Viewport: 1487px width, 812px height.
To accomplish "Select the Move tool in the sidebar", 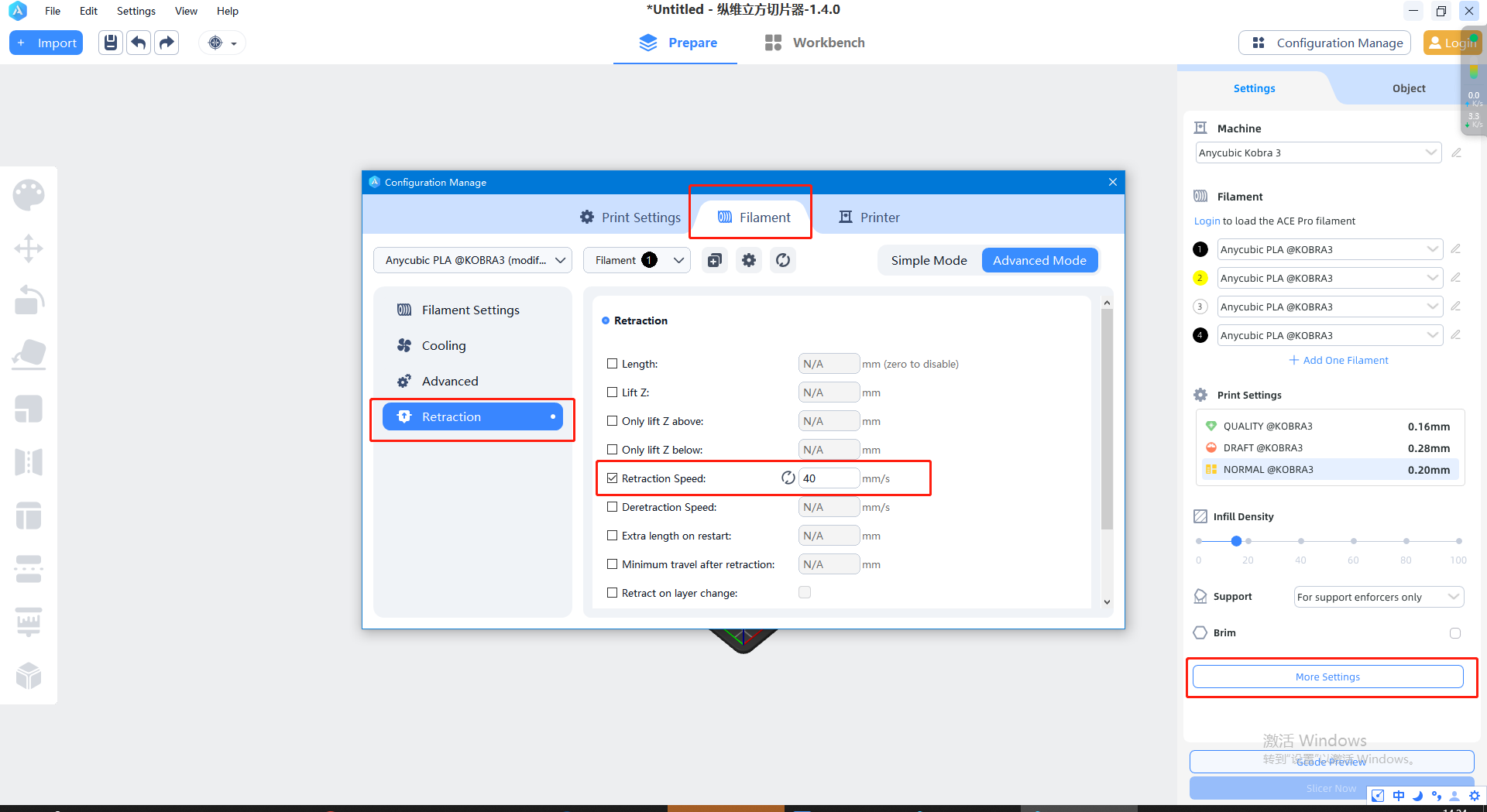I will (x=29, y=248).
